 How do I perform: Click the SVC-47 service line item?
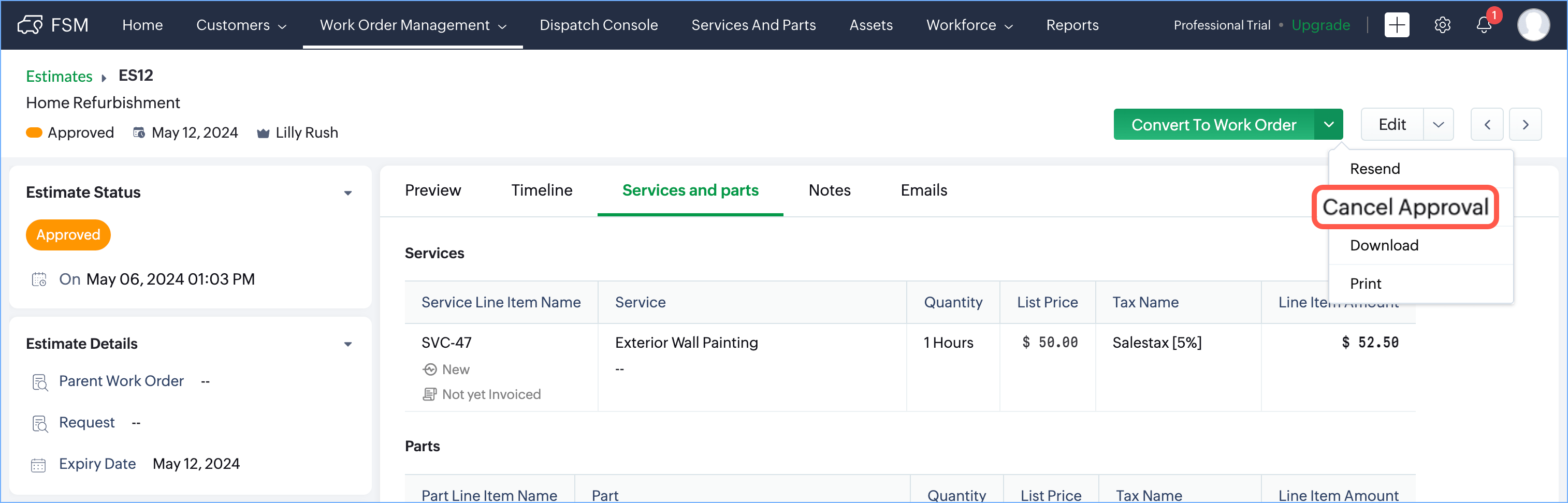446,343
